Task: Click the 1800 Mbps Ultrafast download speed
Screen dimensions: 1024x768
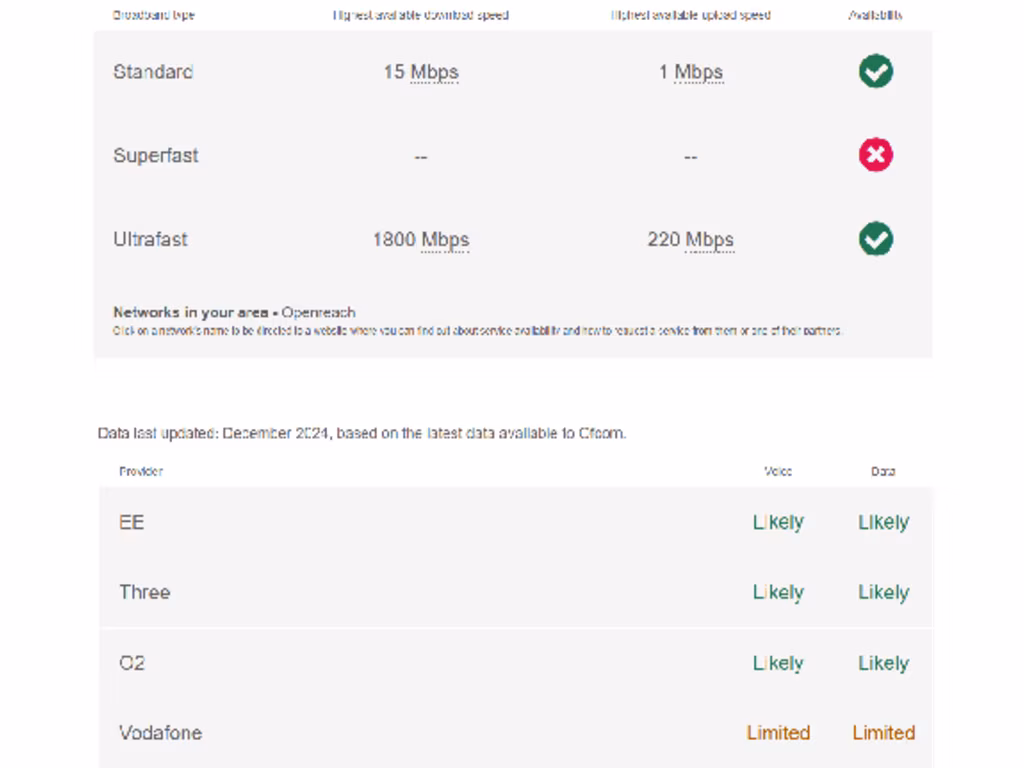Action: click(x=420, y=240)
